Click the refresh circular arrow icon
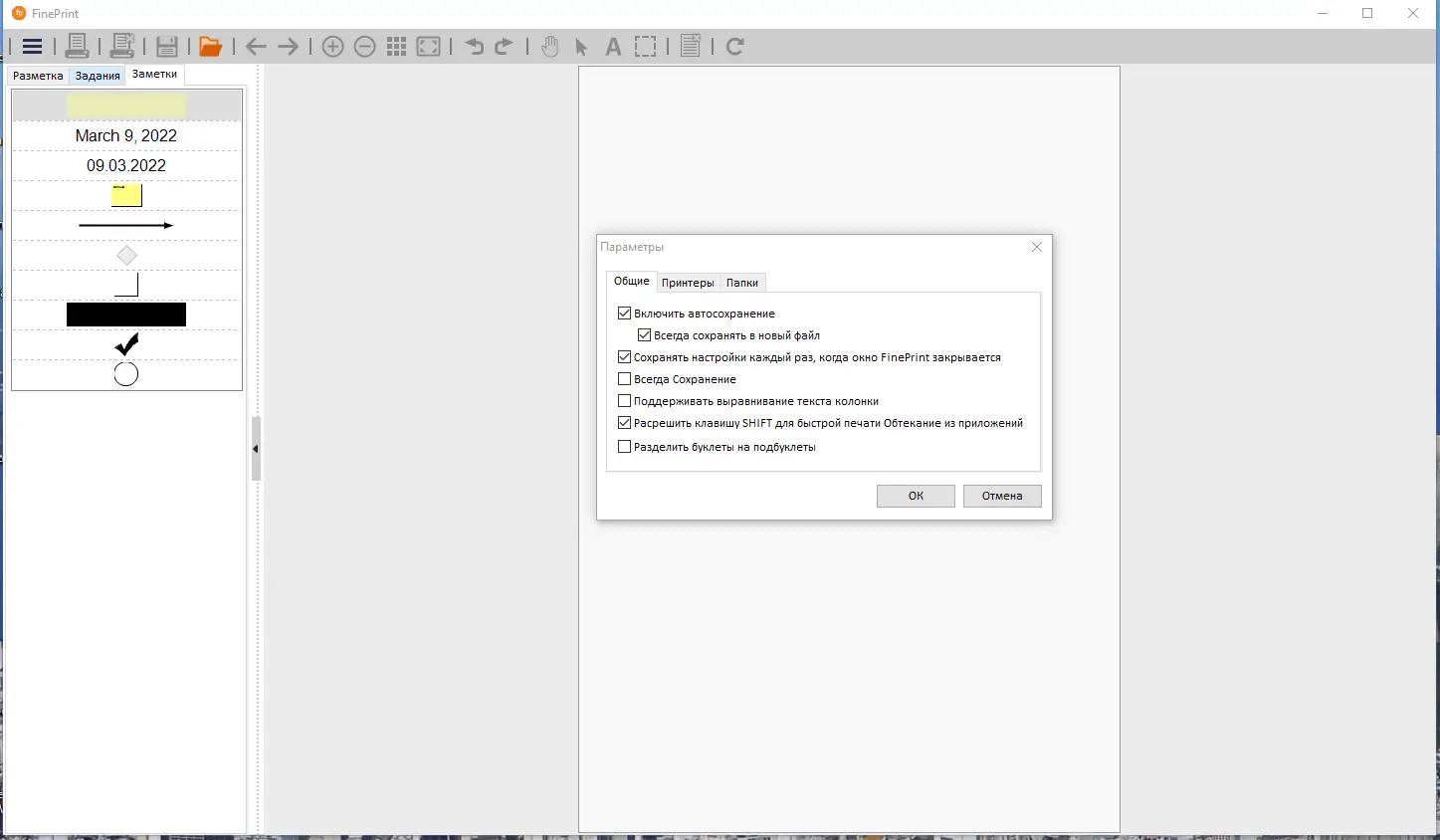Image resolution: width=1440 pixels, height=840 pixels. pos(735,46)
